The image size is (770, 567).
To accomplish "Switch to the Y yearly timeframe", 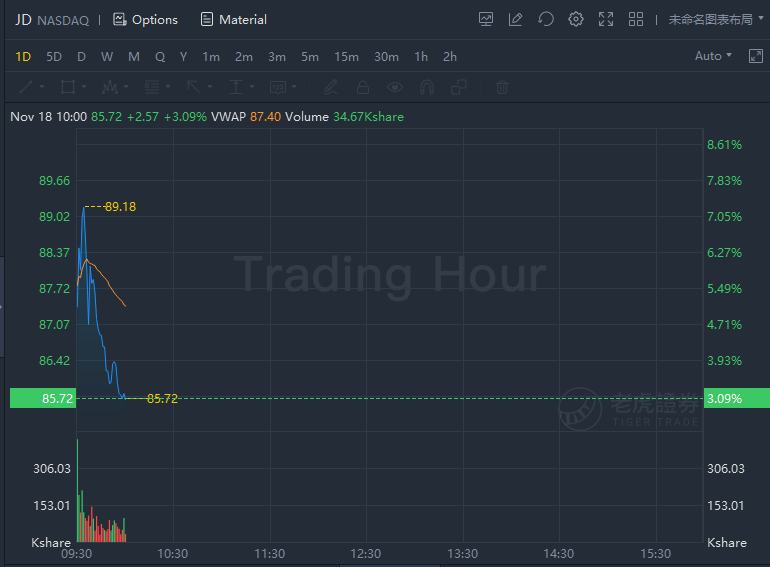I will (183, 57).
